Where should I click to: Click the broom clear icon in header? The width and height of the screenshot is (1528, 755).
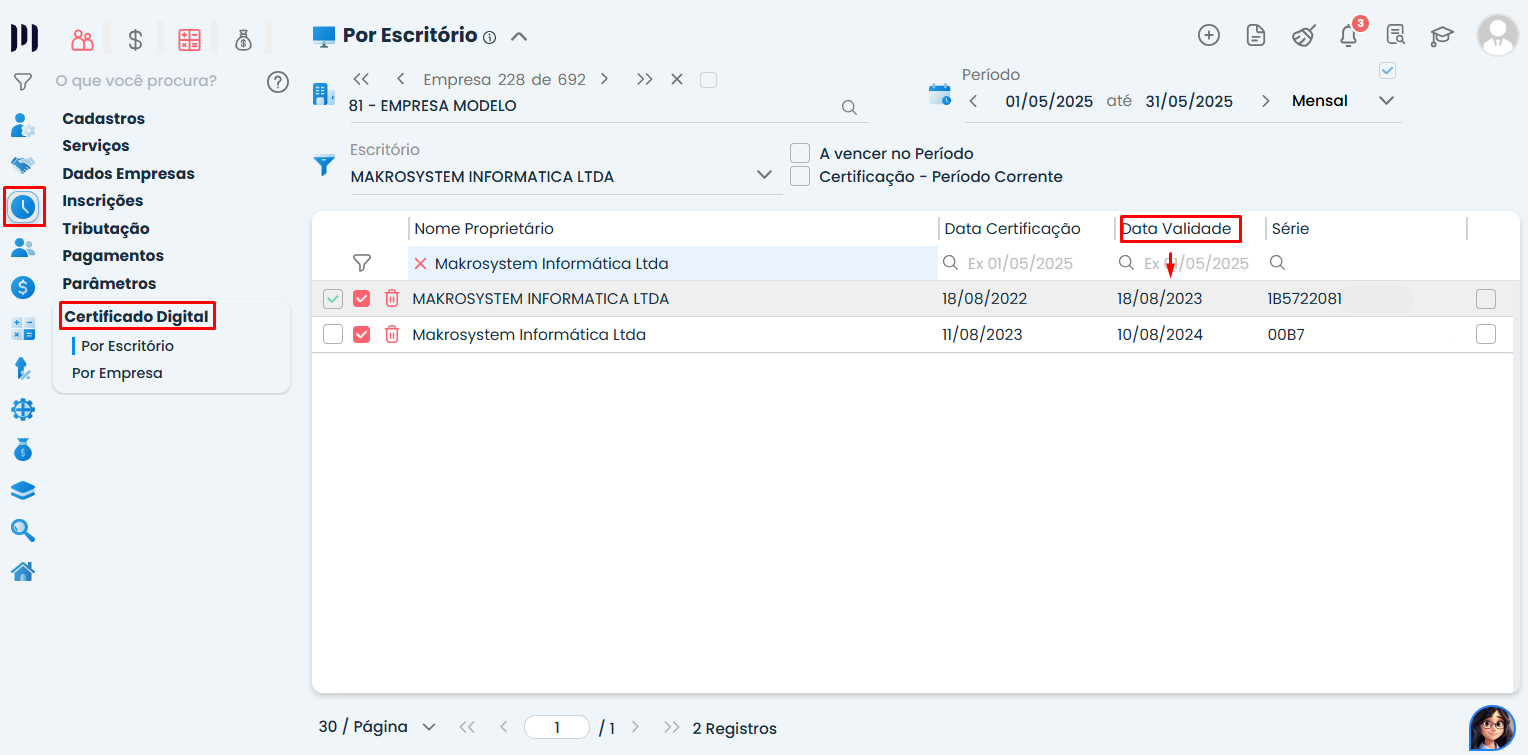1303,36
